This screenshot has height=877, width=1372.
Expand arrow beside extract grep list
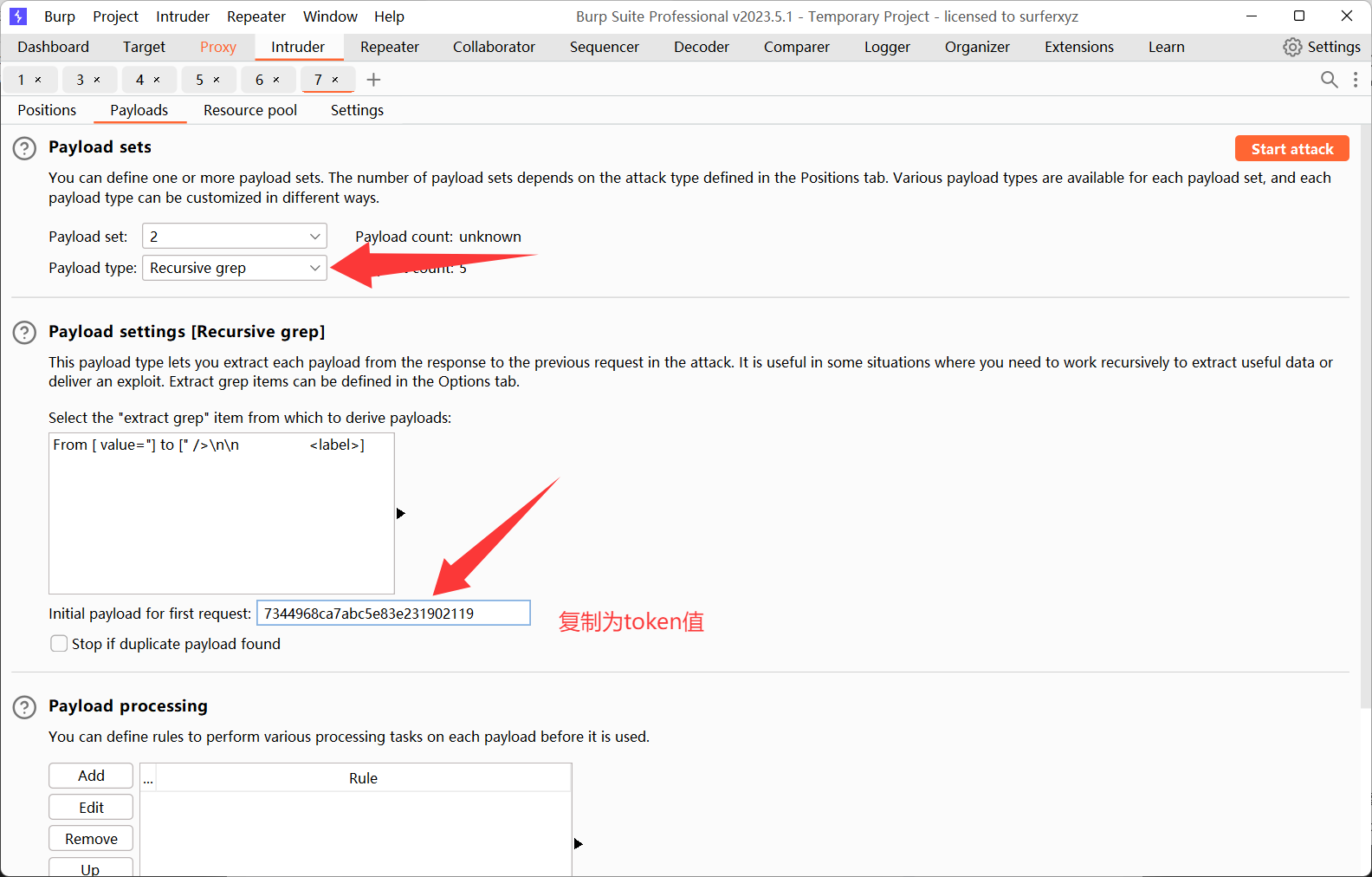[400, 513]
